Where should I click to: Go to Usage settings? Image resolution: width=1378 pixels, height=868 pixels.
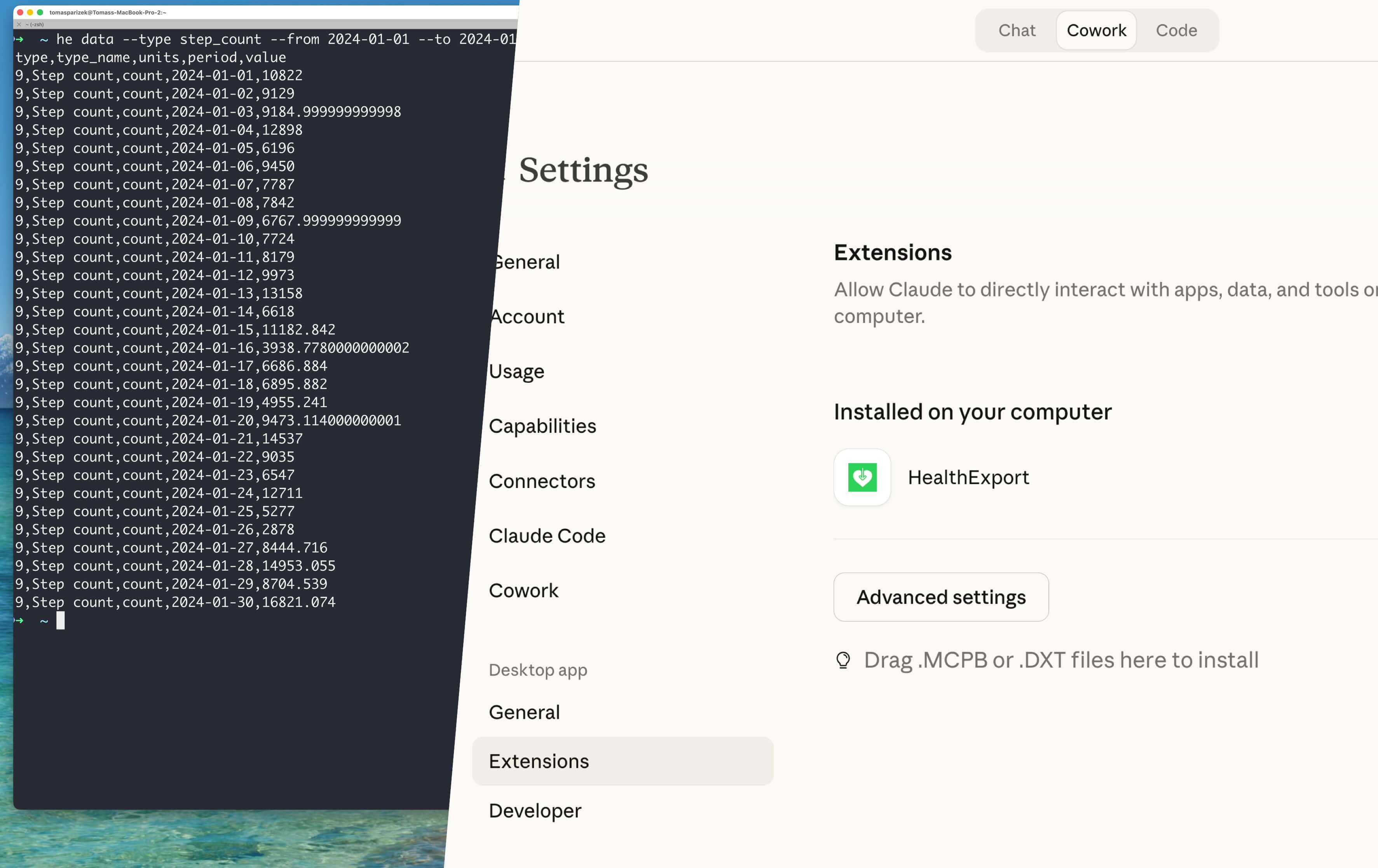(517, 371)
